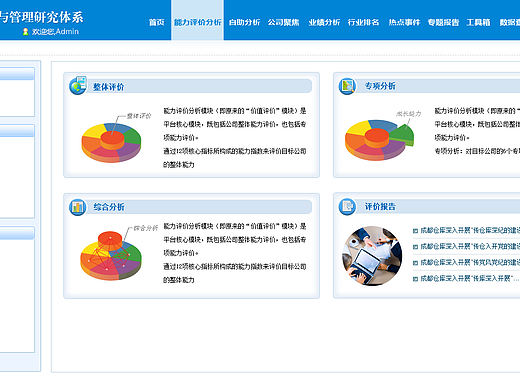
Task: Select the 能力评价分析 tab
Action: (x=197, y=20)
